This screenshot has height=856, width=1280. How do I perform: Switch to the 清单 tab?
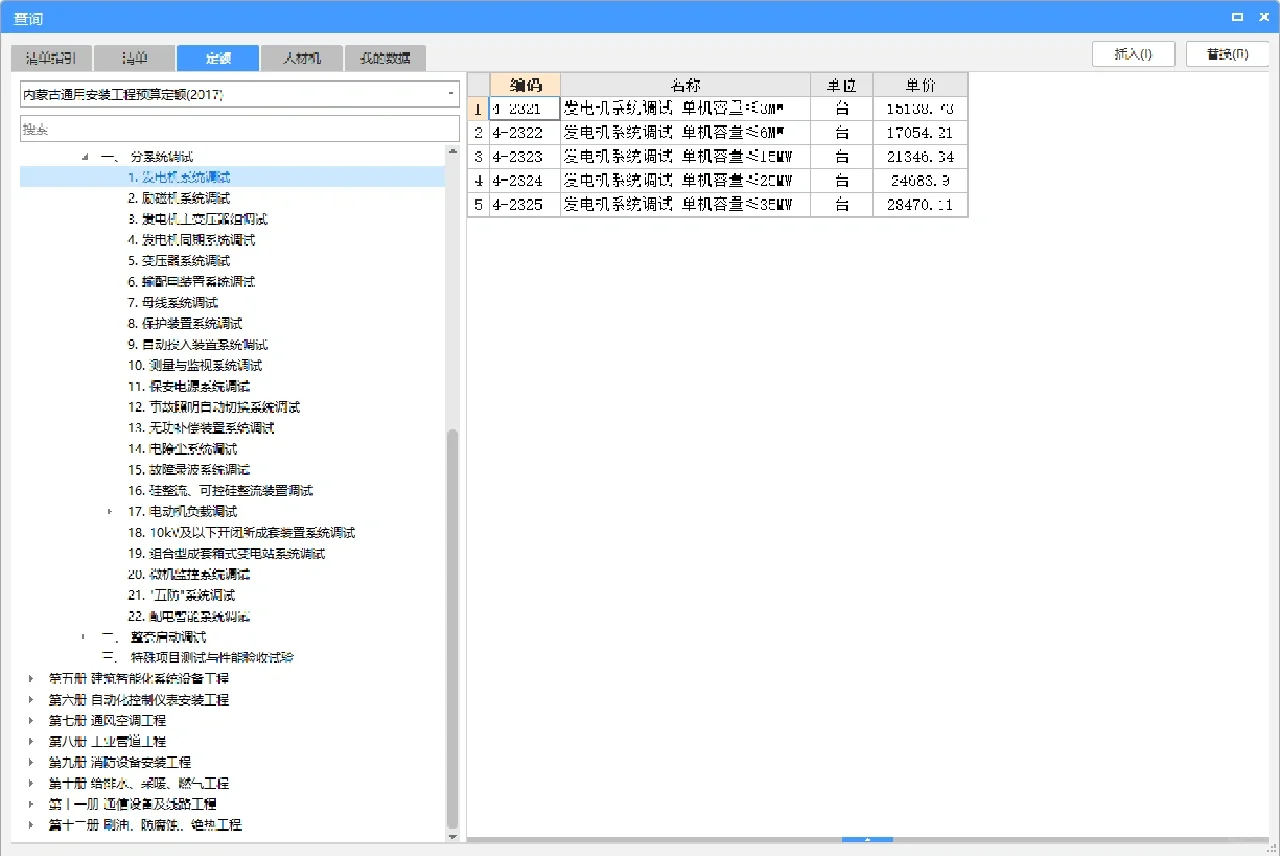click(133, 58)
